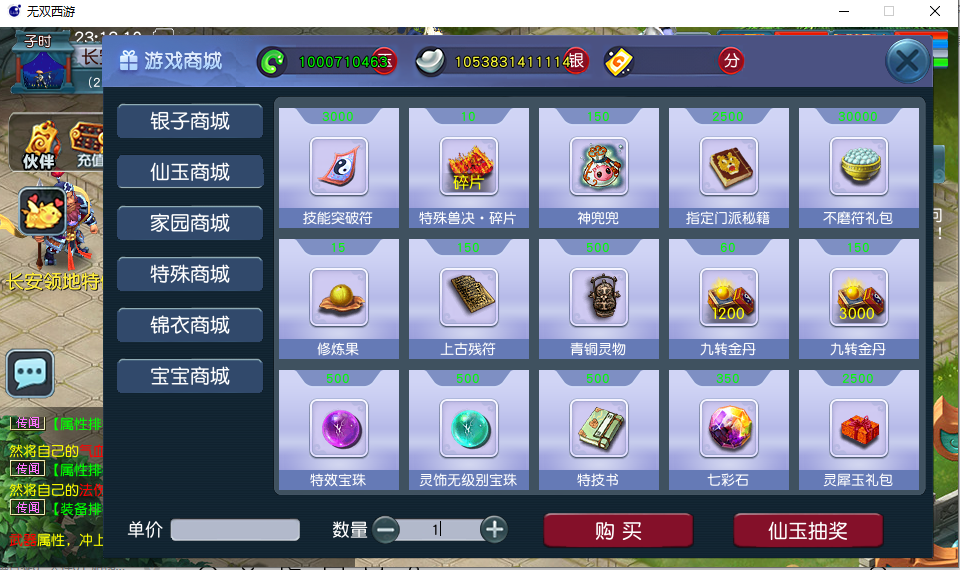Go to the 锦衣商城 category
Viewport: 960px width, 570px height.
190,324
